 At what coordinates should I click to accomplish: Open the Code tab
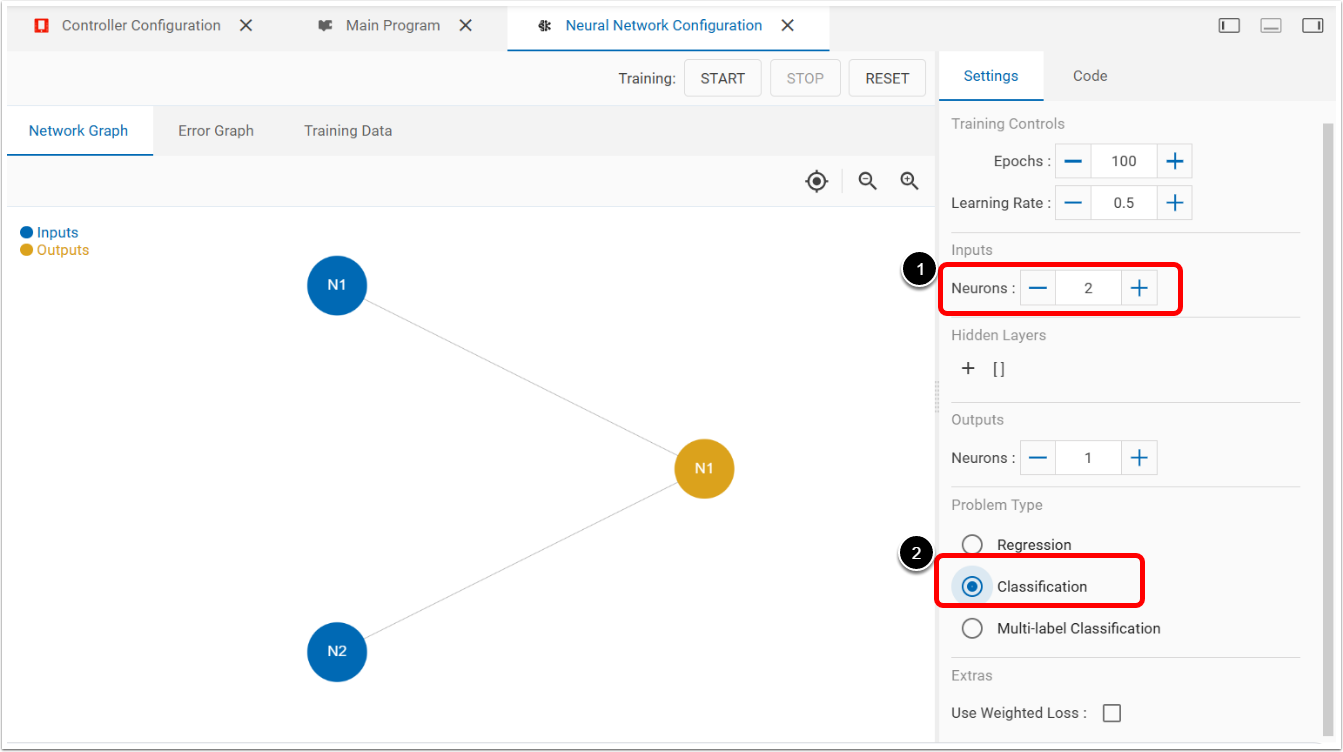coord(1089,76)
